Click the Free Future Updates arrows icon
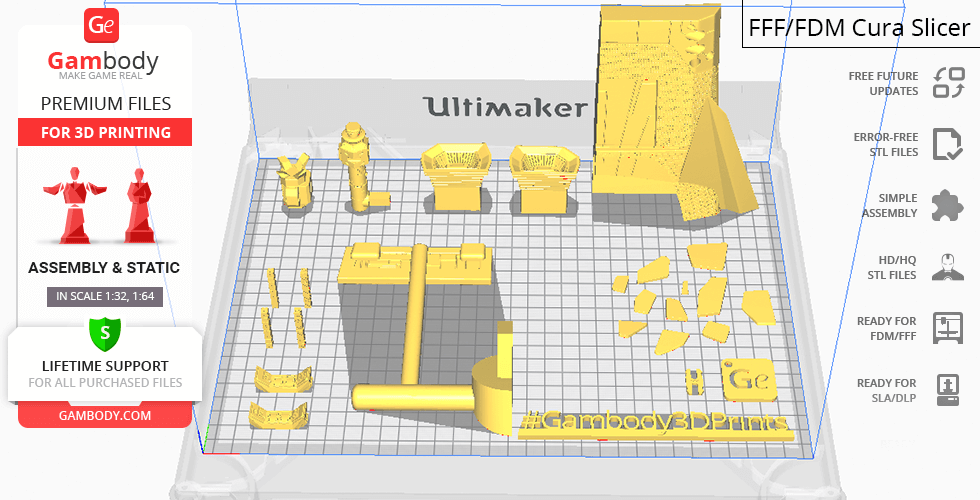This screenshot has height=500, width=980. (947, 83)
